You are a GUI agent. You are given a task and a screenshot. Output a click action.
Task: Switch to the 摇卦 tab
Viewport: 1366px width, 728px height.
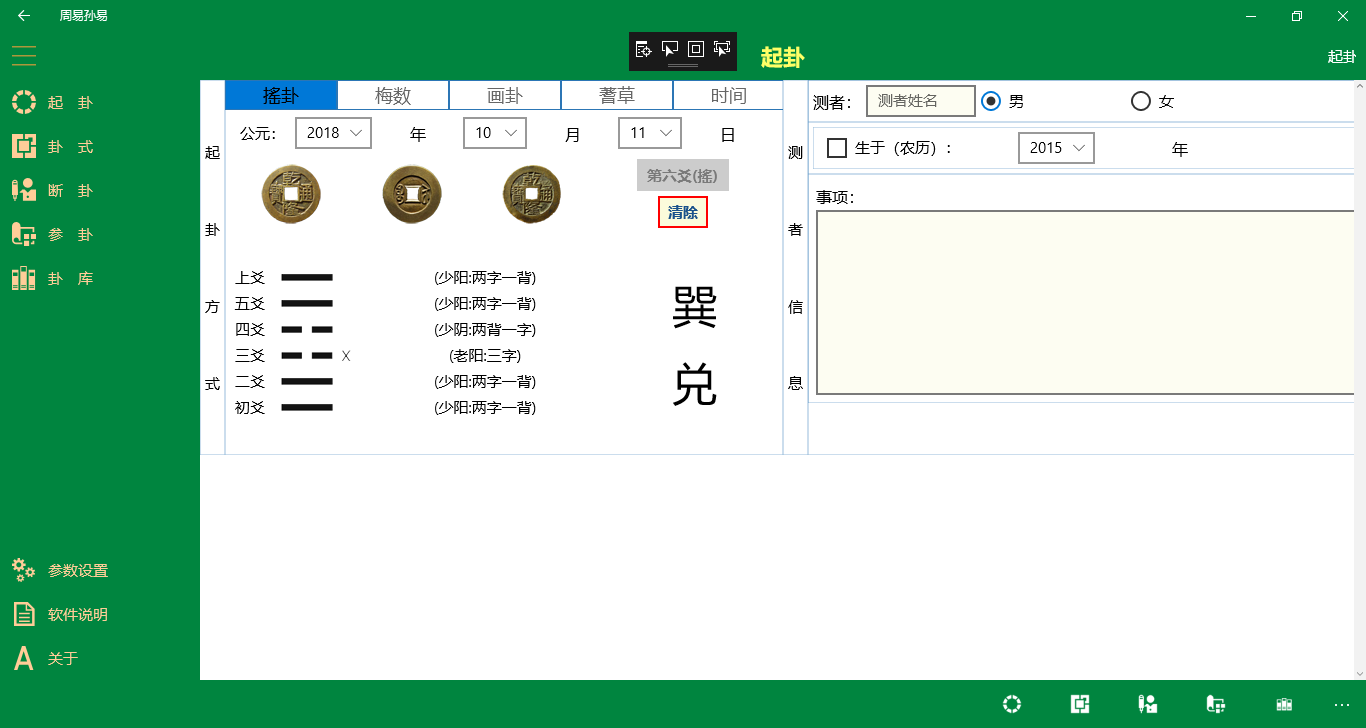(x=281, y=95)
